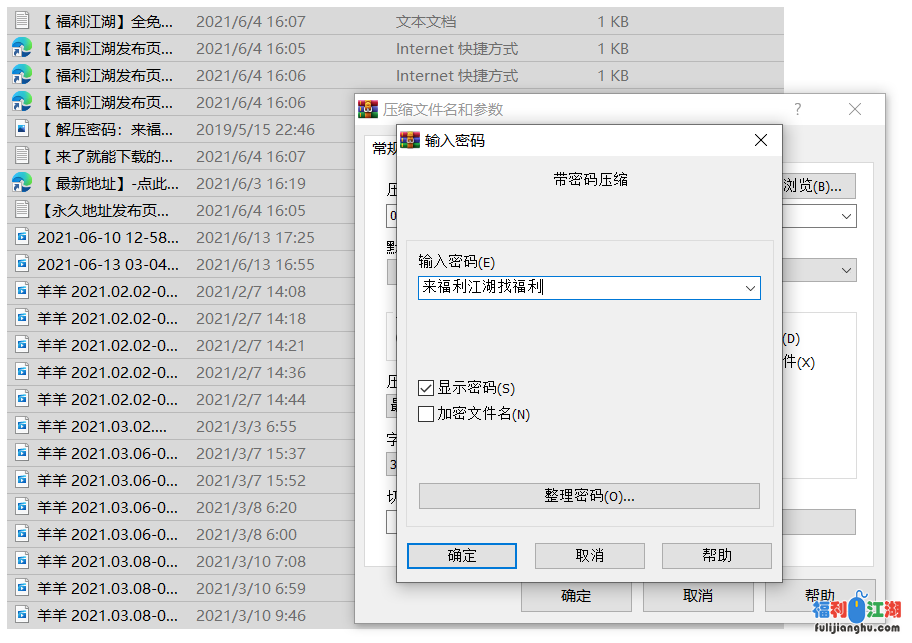Click into the 输入密码 text field
Image resolution: width=912 pixels, height=643 pixels.
click(580, 288)
